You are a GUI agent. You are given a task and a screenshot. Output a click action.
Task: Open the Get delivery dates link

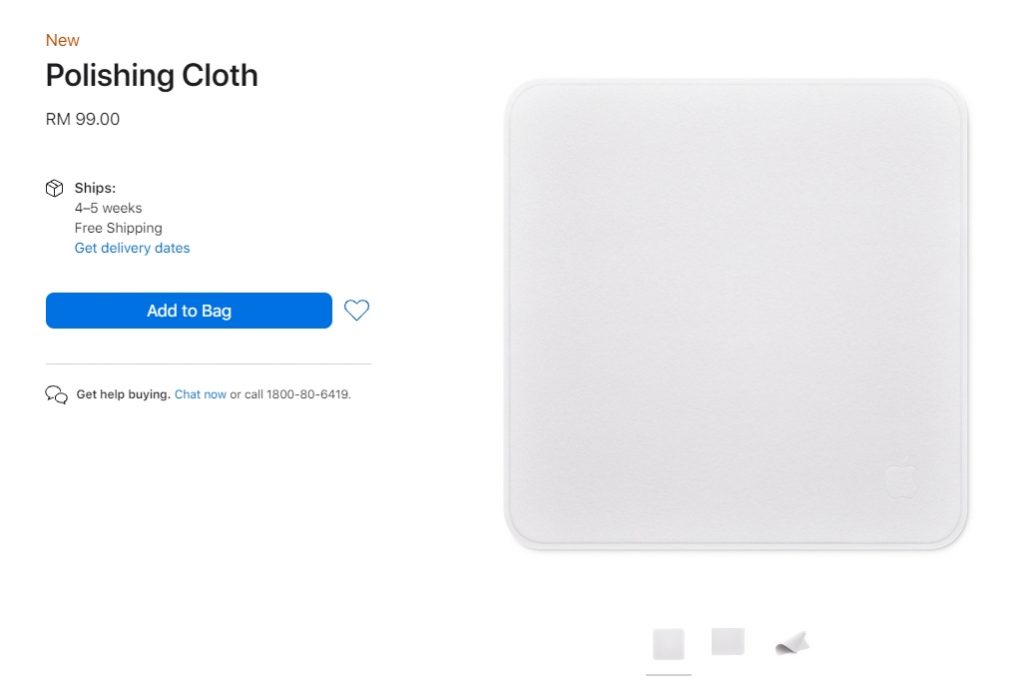[x=132, y=248]
